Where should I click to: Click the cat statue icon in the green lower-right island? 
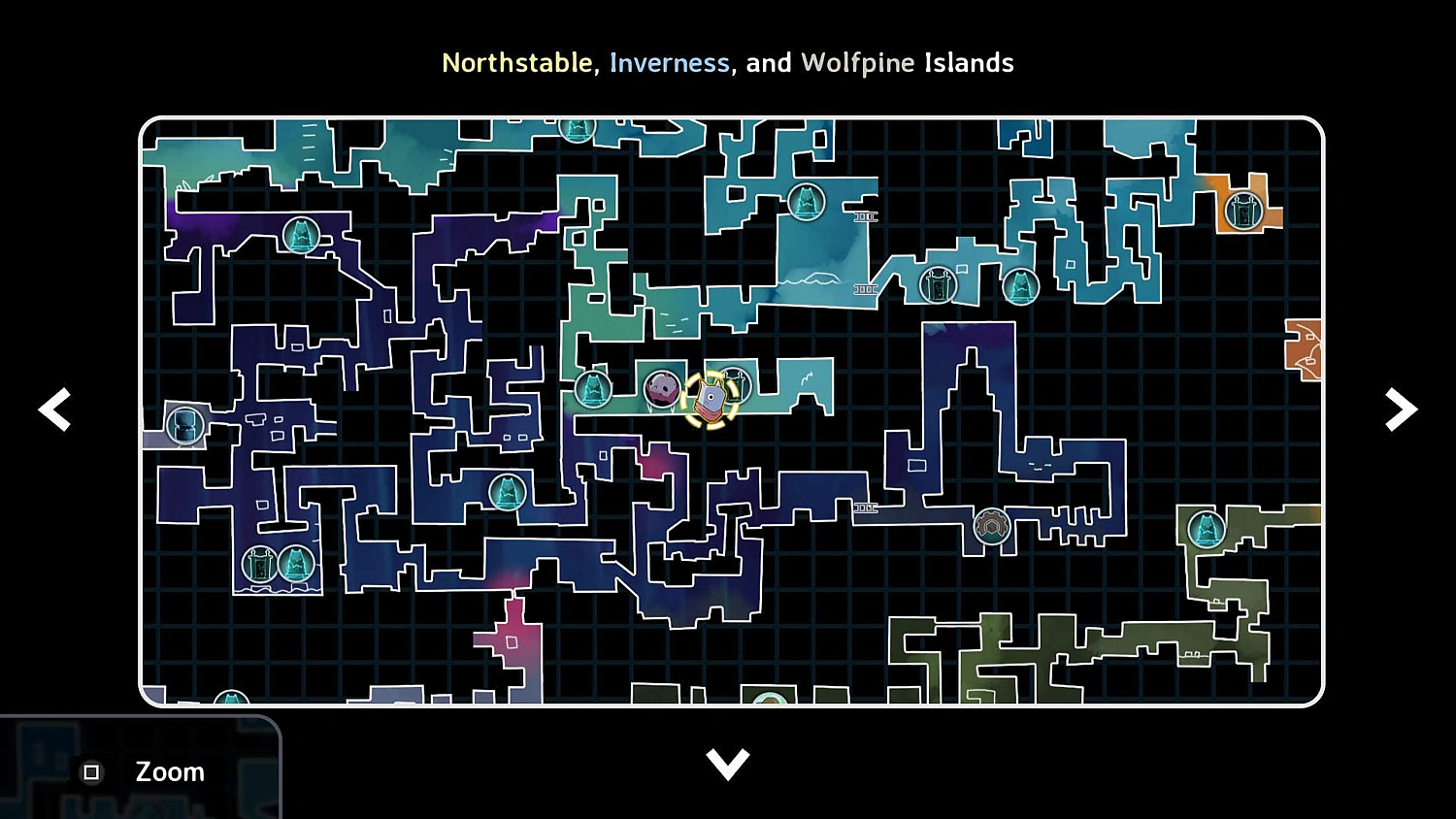(1208, 532)
